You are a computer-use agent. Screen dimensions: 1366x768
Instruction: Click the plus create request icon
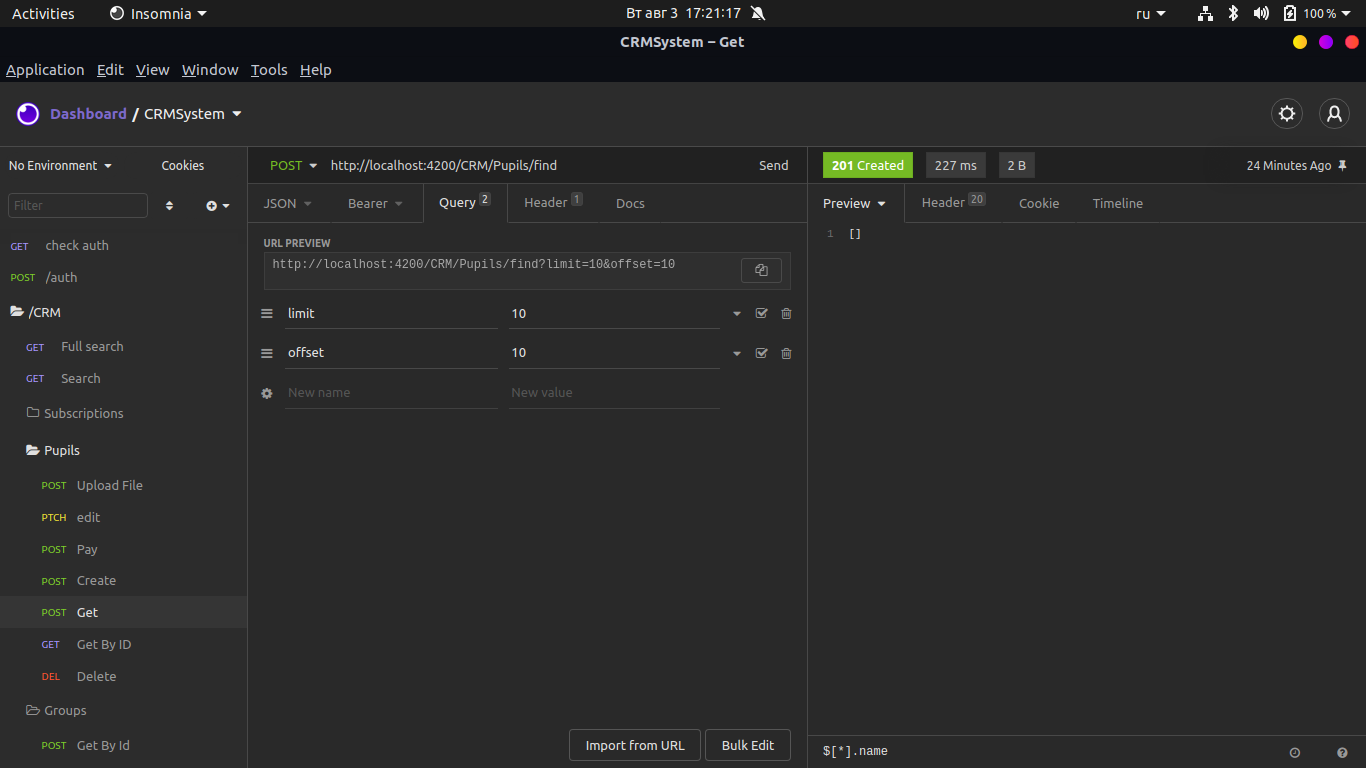(x=217, y=206)
